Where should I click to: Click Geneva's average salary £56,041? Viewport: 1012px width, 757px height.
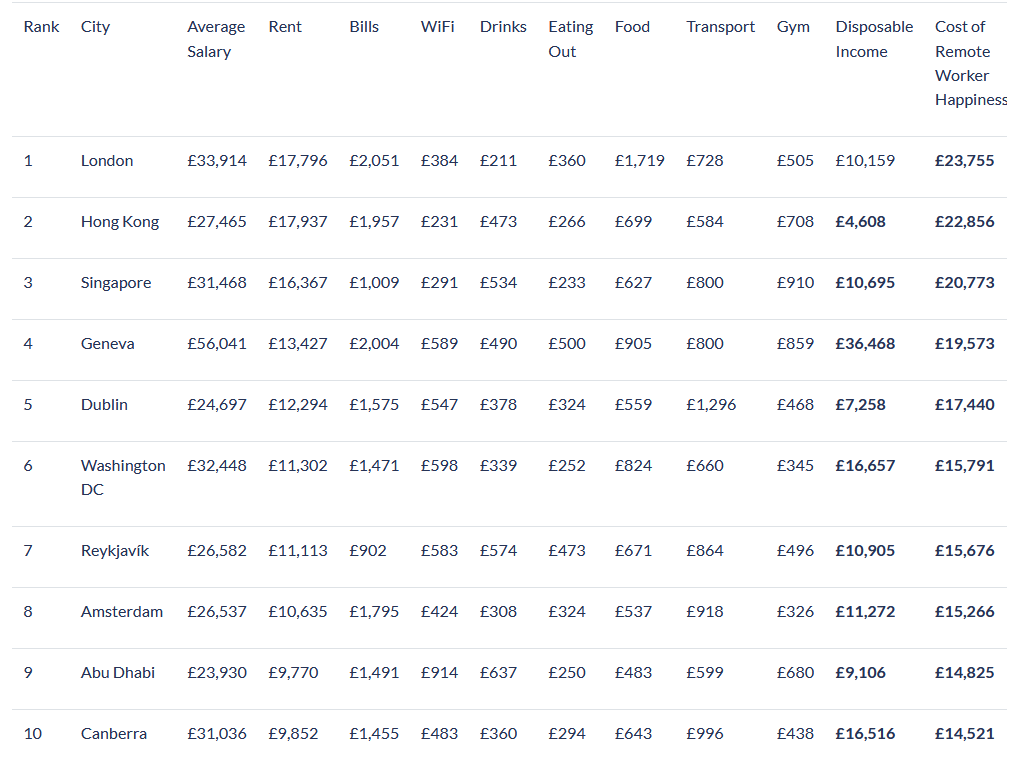pos(217,343)
